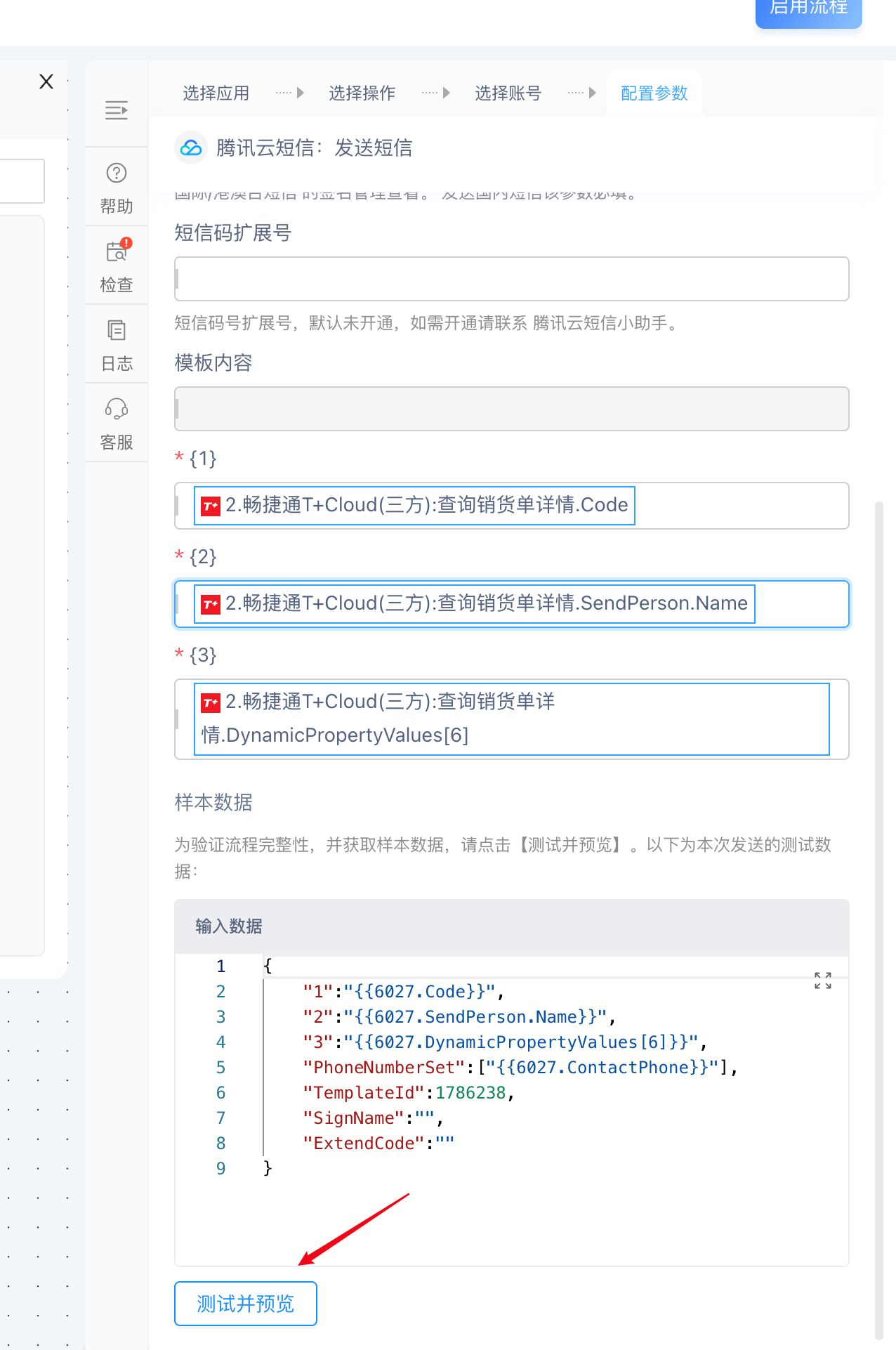Close the left panel with X icon
The height and width of the screenshot is (1350, 896).
pyautogui.click(x=46, y=81)
